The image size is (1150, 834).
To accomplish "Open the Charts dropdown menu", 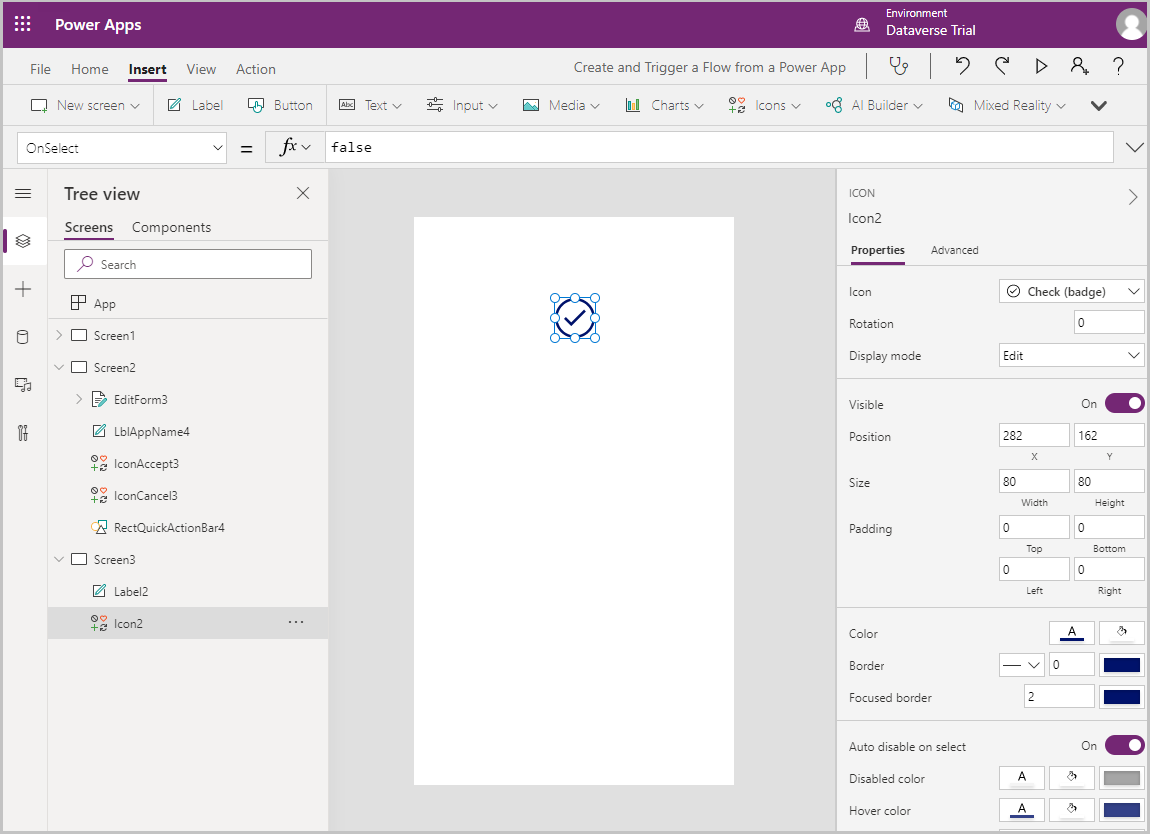I will click(664, 105).
